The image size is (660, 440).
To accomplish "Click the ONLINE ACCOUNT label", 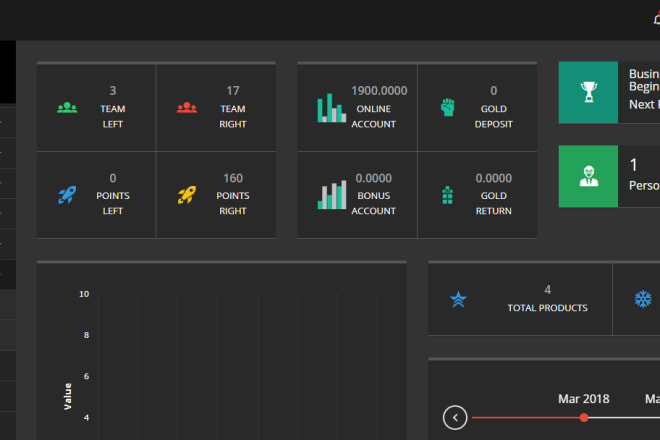I will (373, 117).
